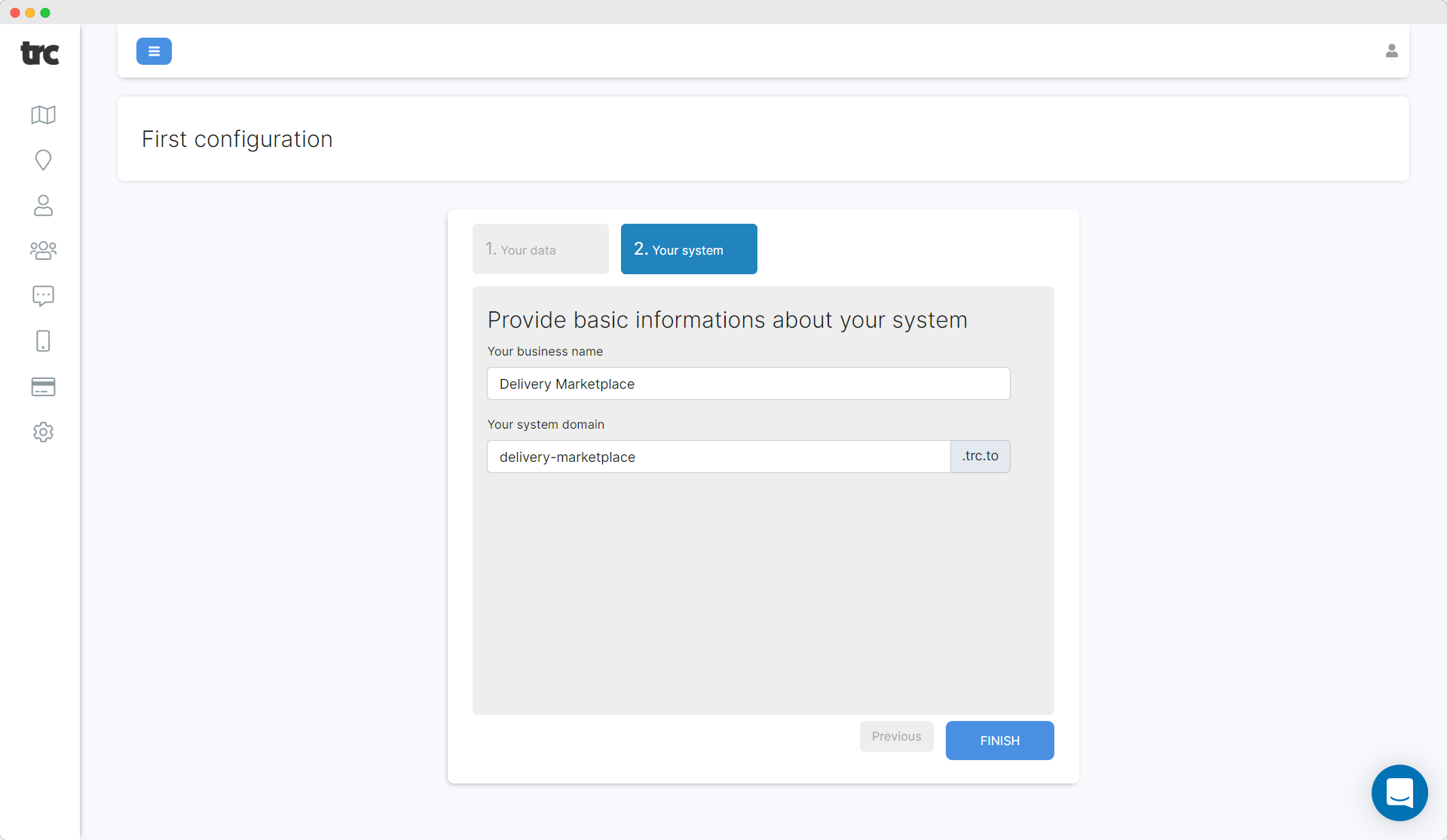Image resolution: width=1447 pixels, height=840 pixels.
Task: Click the Your system domain field
Action: pos(719,457)
